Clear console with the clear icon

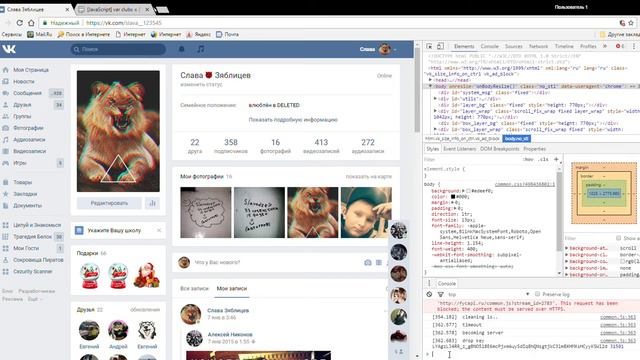click(429, 294)
